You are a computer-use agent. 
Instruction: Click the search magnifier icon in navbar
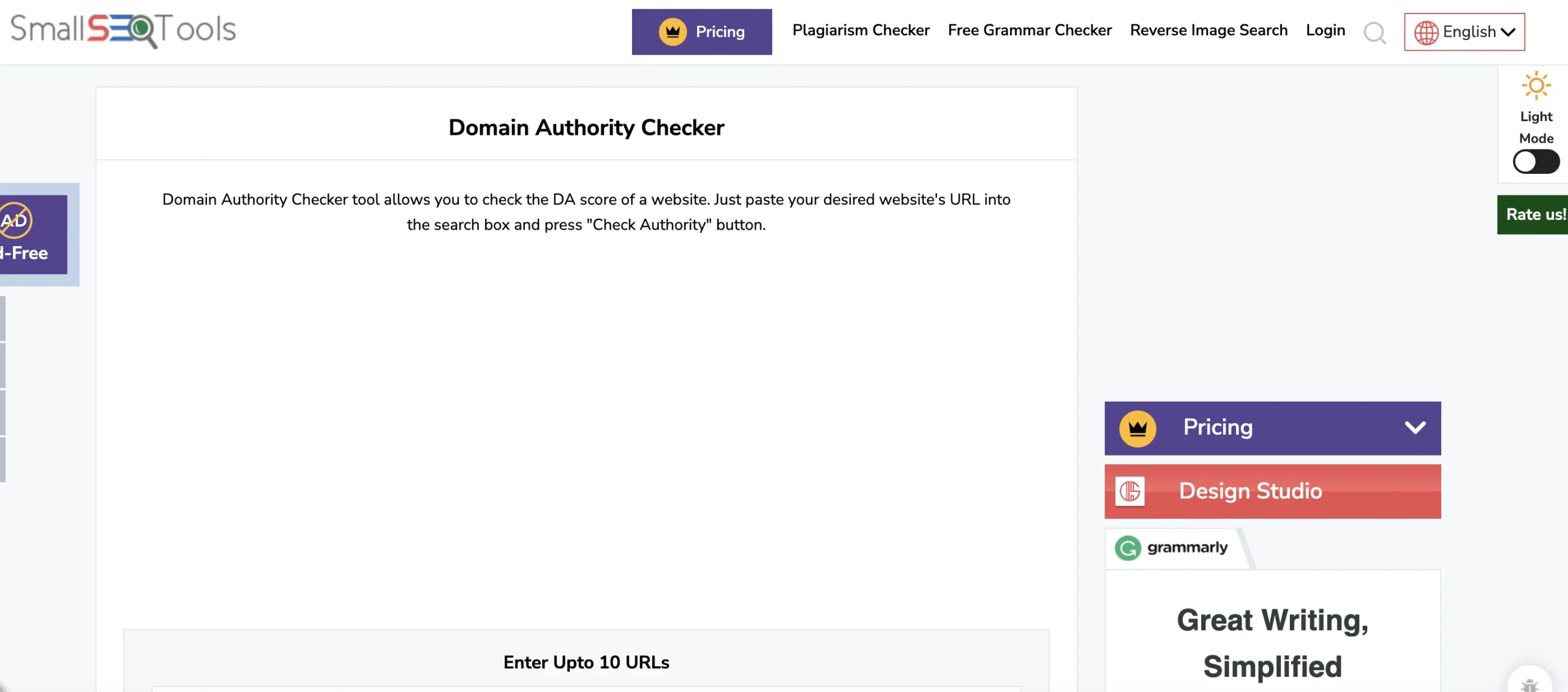(x=1374, y=32)
